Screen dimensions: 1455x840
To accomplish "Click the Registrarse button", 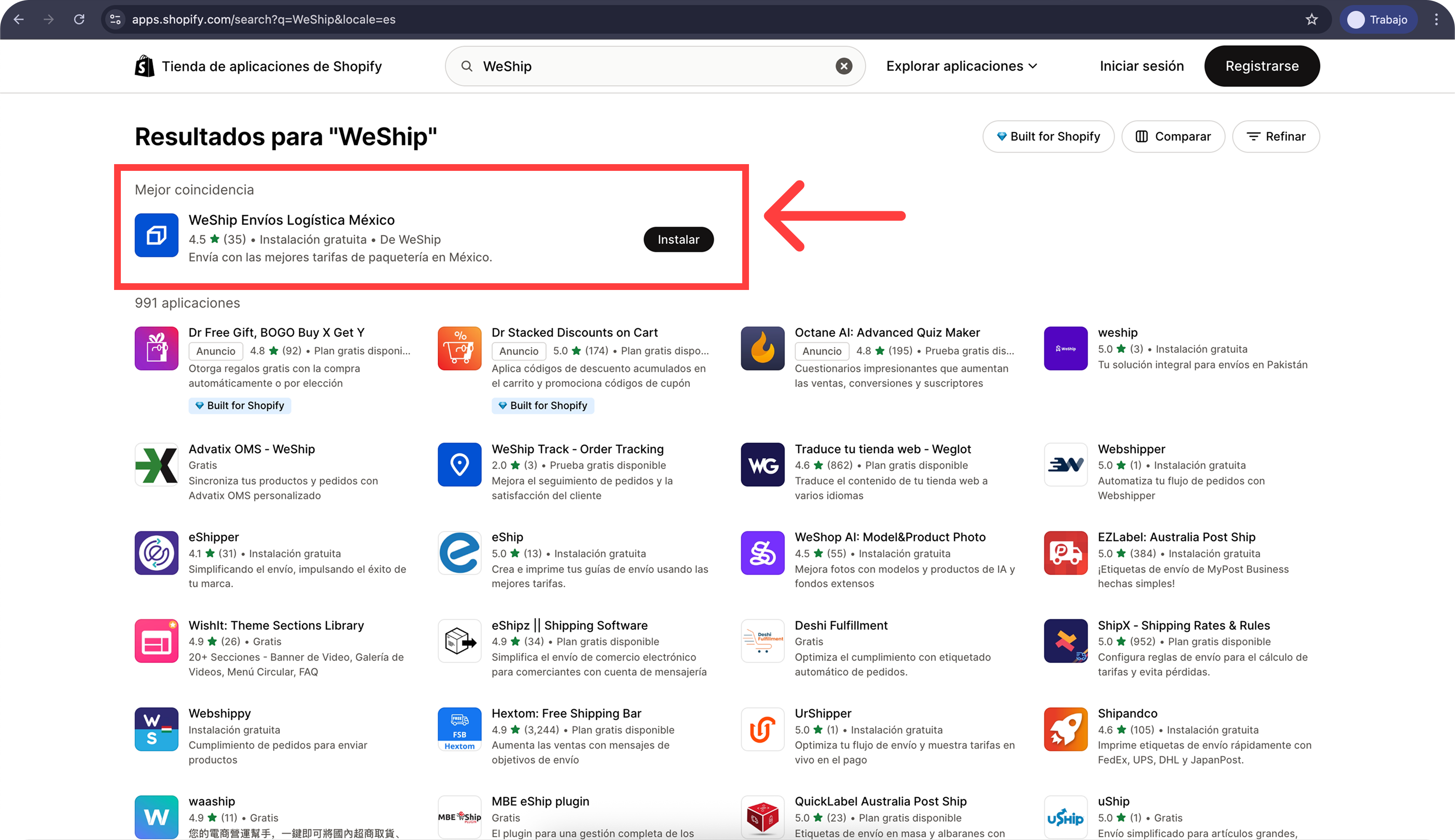I will [1262, 66].
